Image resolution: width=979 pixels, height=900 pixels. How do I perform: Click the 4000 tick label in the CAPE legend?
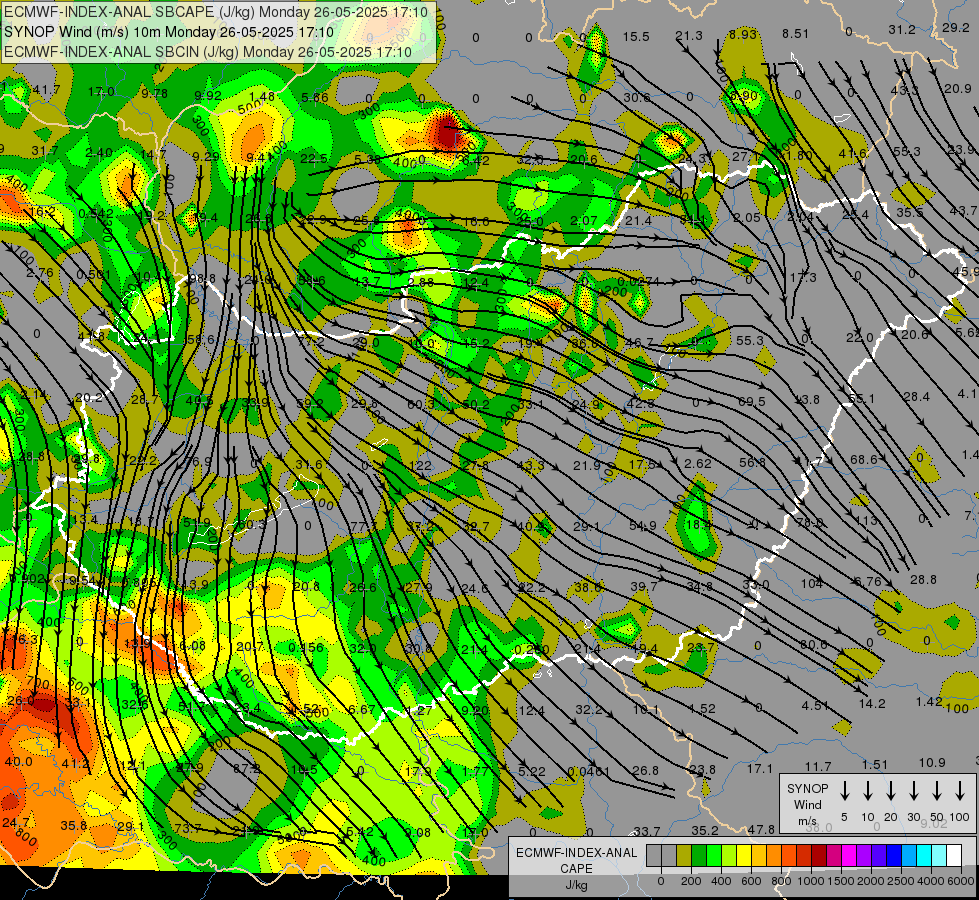(930, 881)
